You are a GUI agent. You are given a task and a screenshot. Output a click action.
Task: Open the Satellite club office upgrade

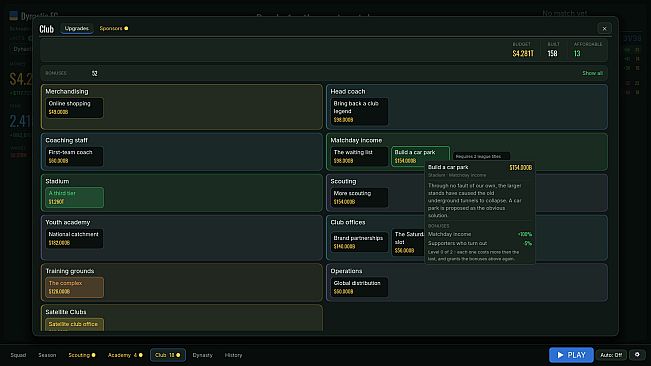74,325
